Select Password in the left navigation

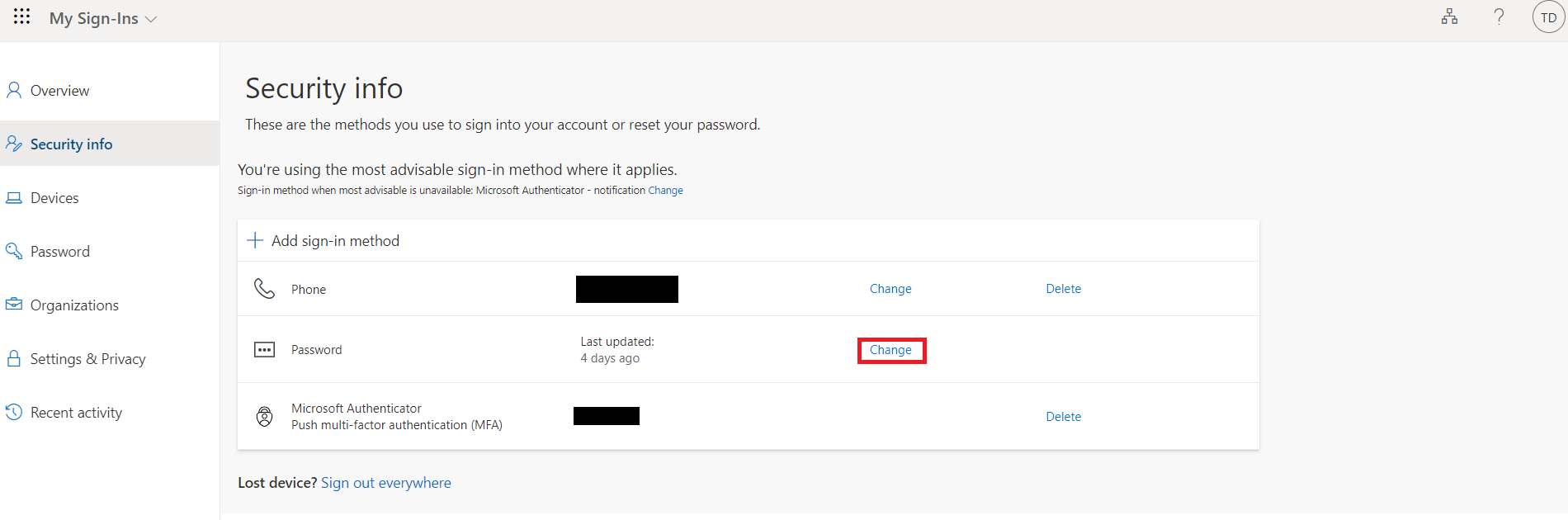(59, 252)
